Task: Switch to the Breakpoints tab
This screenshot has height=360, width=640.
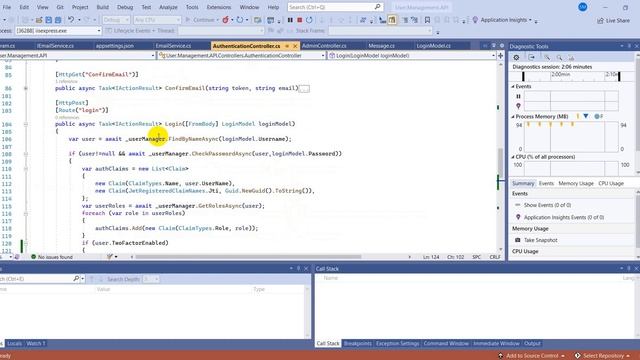Action: point(358,344)
